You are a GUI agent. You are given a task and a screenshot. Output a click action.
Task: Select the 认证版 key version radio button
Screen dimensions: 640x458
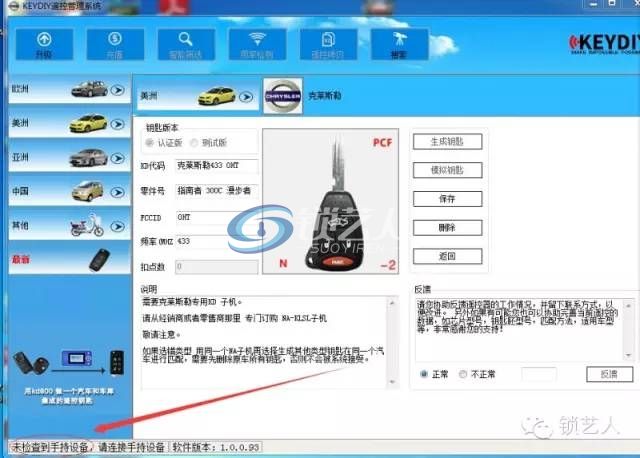[x=150, y=142]
